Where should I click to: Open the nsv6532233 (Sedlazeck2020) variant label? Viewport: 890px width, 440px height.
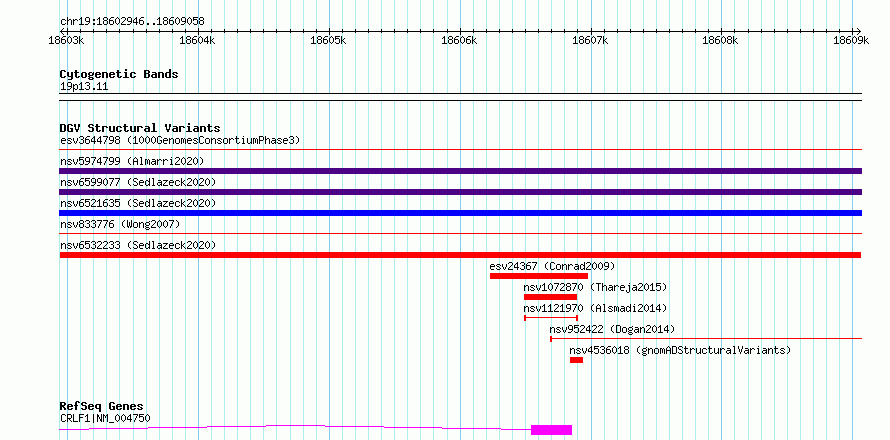(138, 245)
